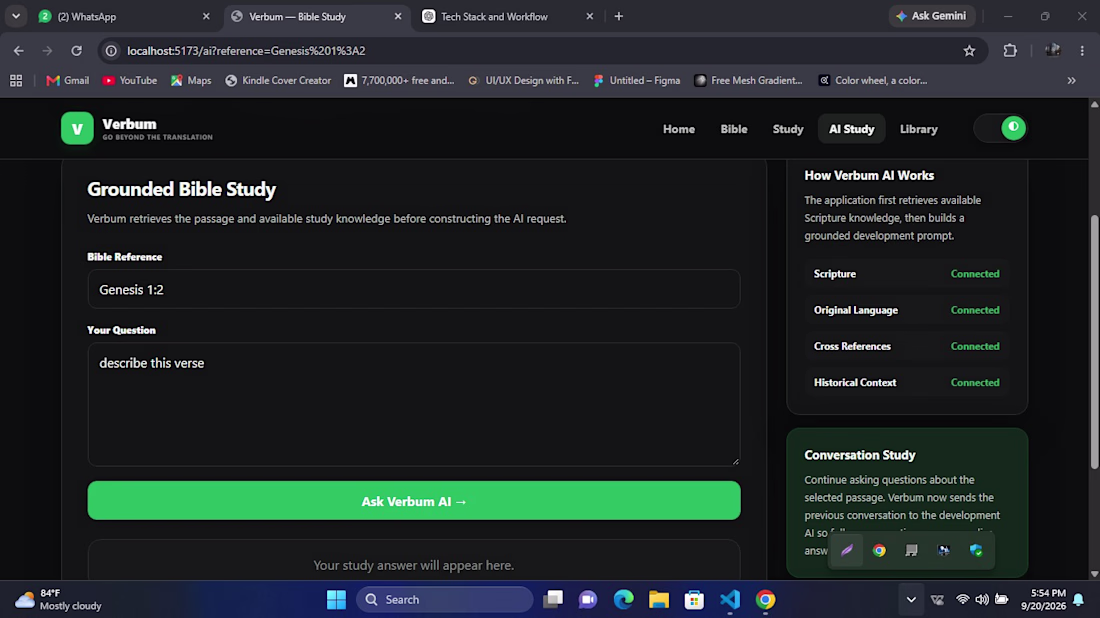This screenshot has width=1100, height=618.
Task: Go to the Home page link
Action: click(678, 129)
